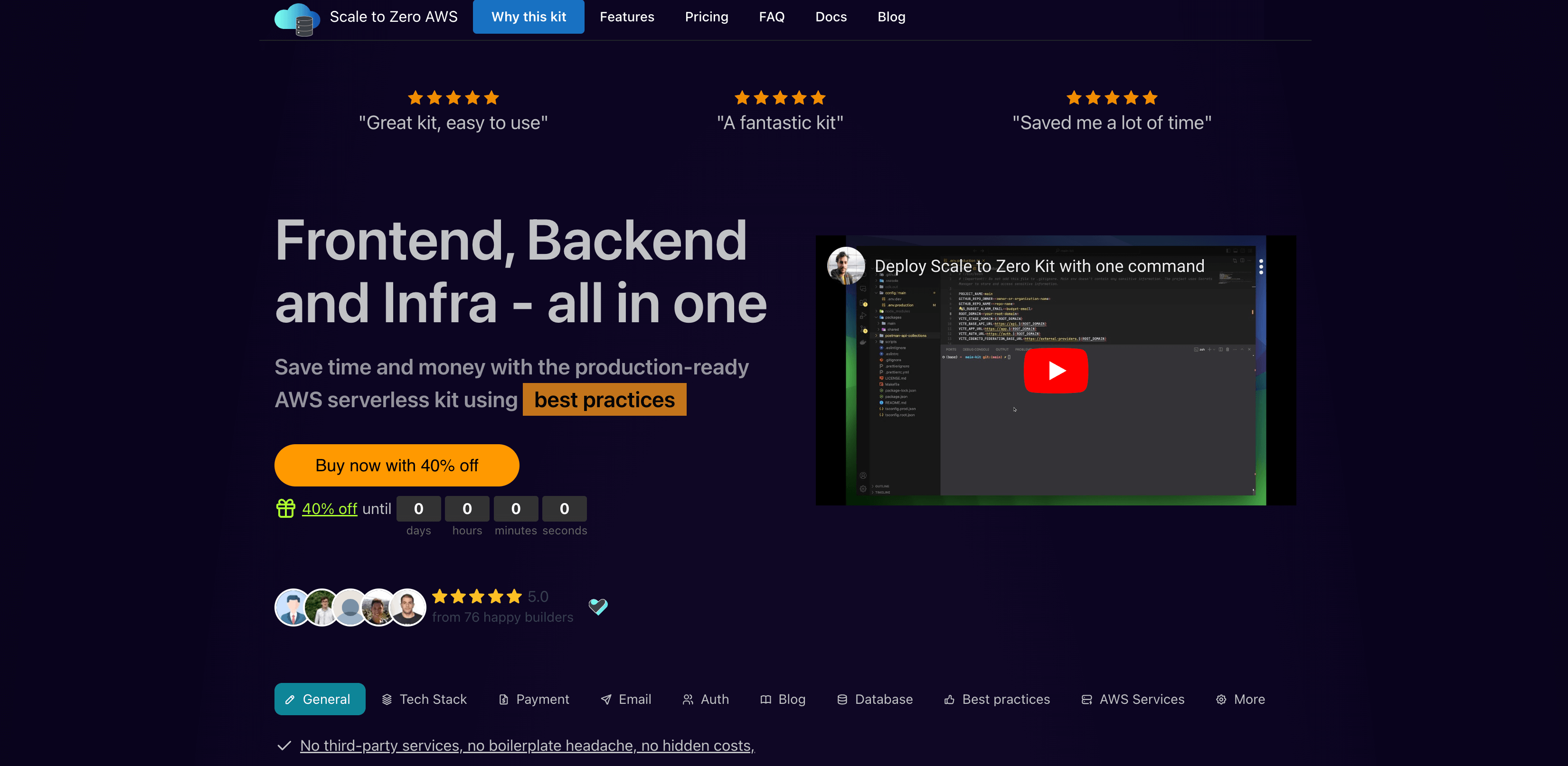Click the book icon on Blog tab
The image size is (1568, 766).
[x=766, y=700]
